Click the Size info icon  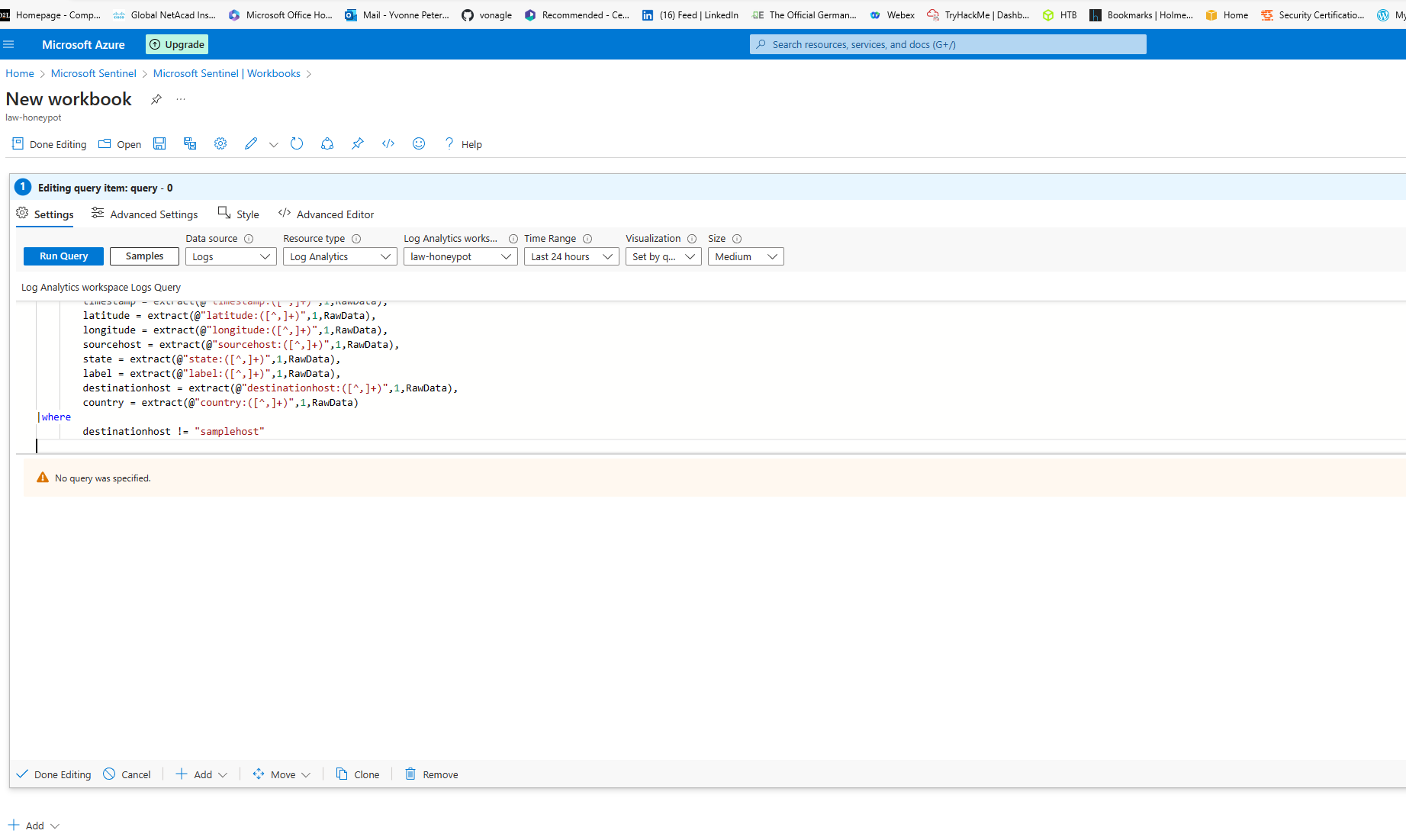[x=737, y=239]
